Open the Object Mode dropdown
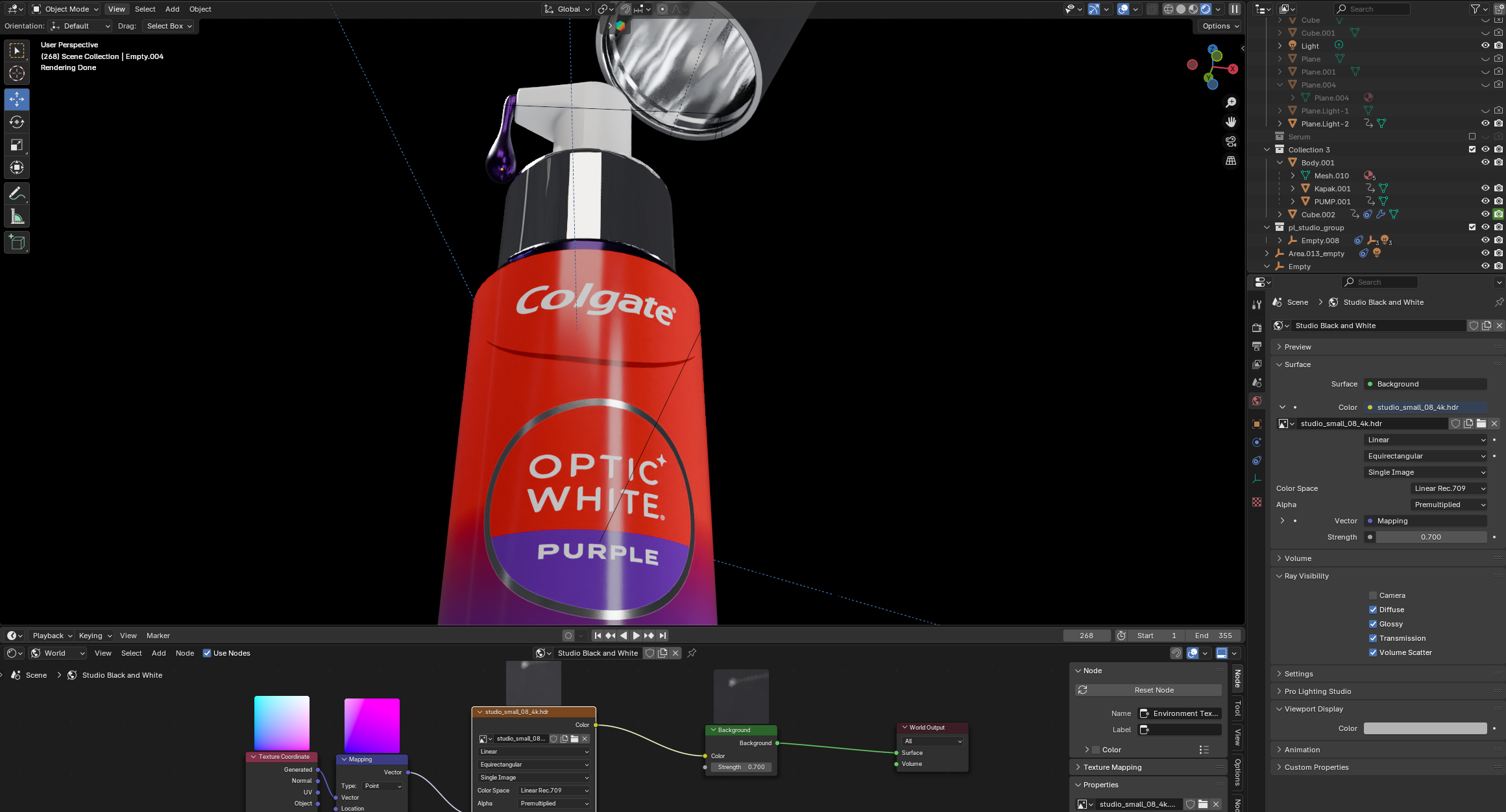Viewport: 1506px width, 812px height. [65, 9]
